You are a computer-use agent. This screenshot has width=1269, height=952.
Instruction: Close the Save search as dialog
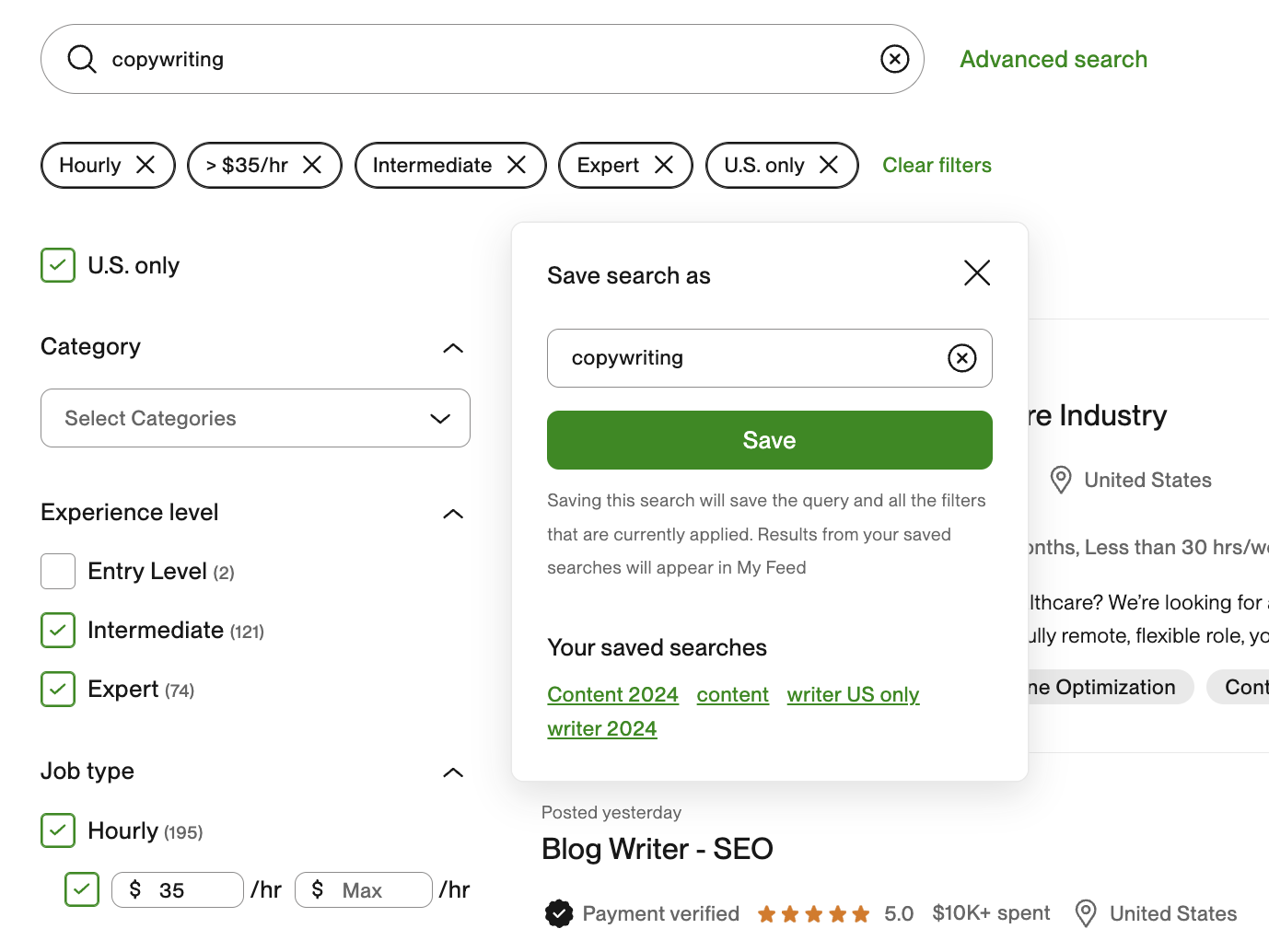click(977, 273)
